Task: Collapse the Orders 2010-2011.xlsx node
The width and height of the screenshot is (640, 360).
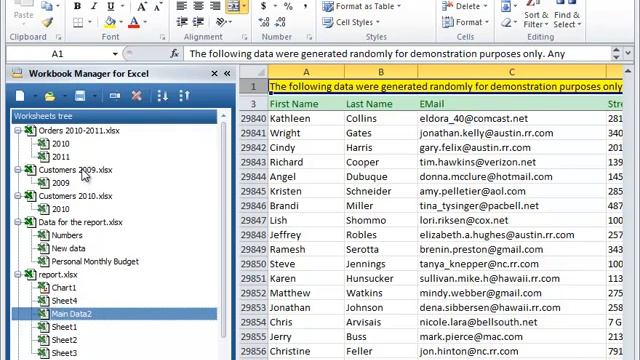Action: coord(18,131)
